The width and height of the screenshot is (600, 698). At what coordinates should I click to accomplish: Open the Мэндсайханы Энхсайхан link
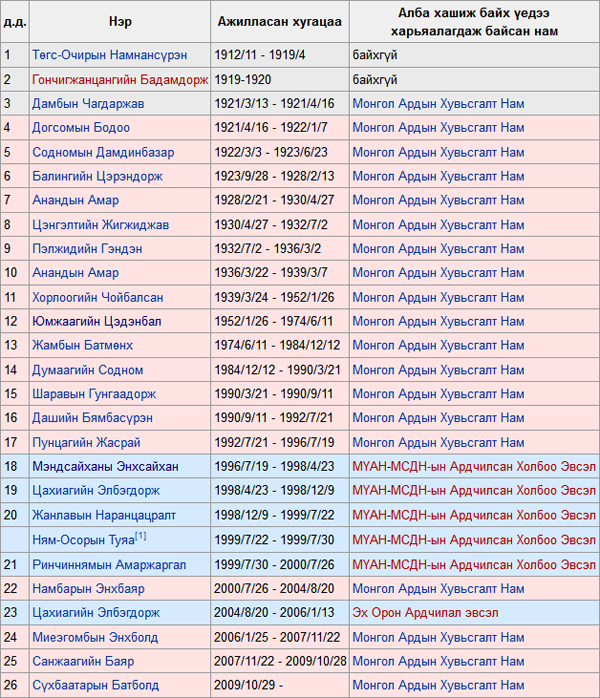[x=105, y=467]
